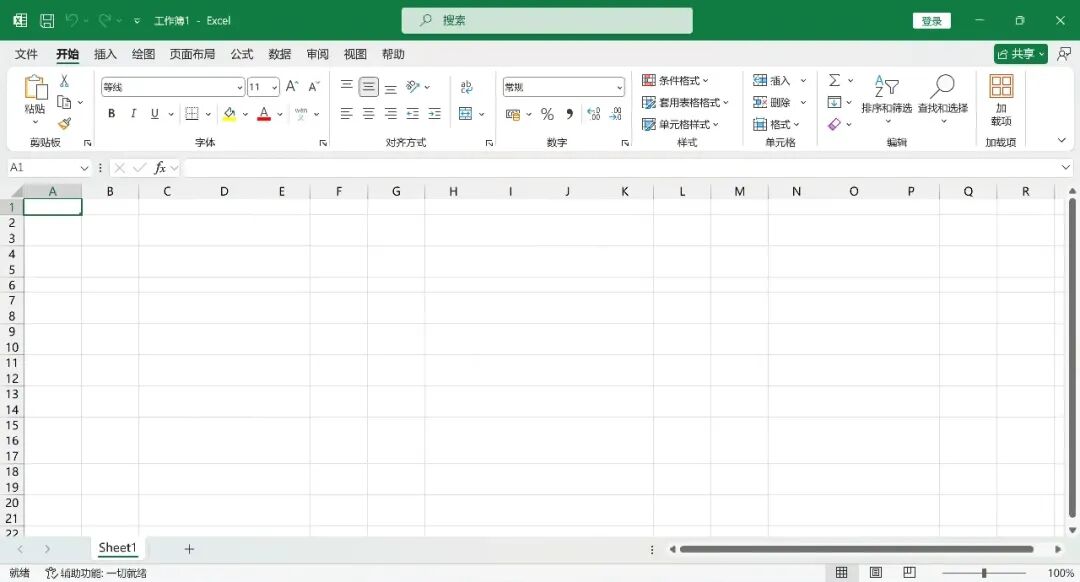Apply percent style format
This screenshot has height=582, width=1080.
(x=548, y=114)
